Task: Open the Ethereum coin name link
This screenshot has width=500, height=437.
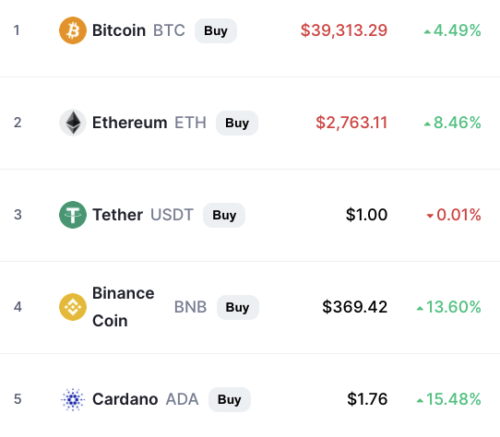Action: (130, 123)
